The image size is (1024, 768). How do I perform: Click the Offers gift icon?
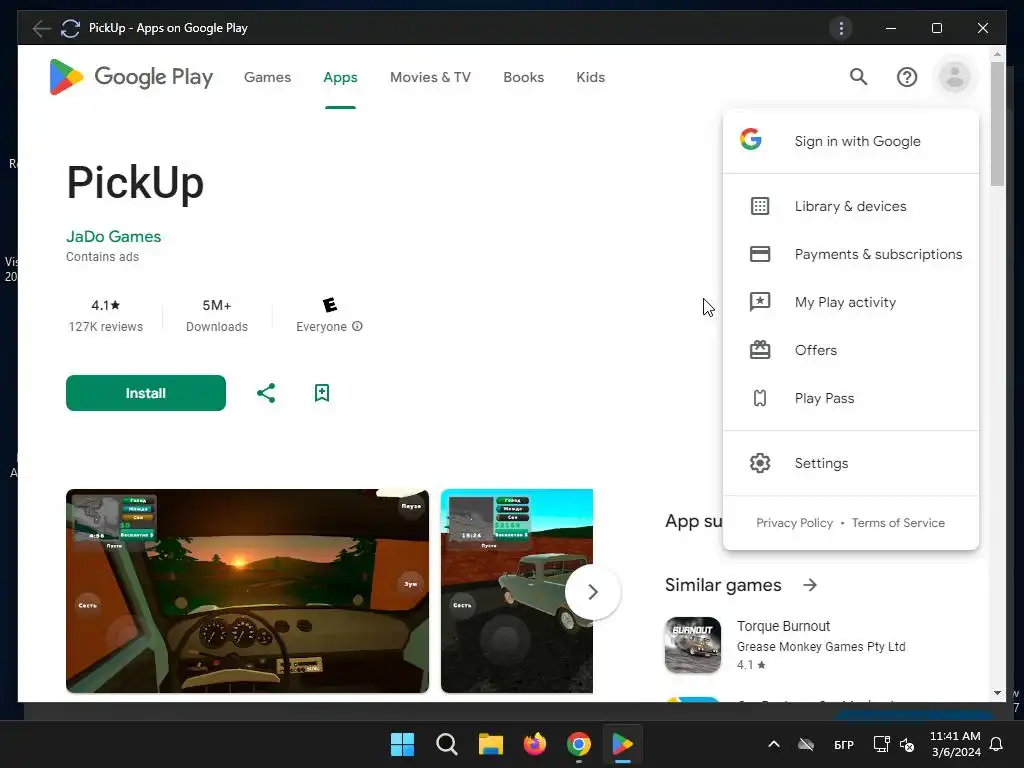pos(760,350)
